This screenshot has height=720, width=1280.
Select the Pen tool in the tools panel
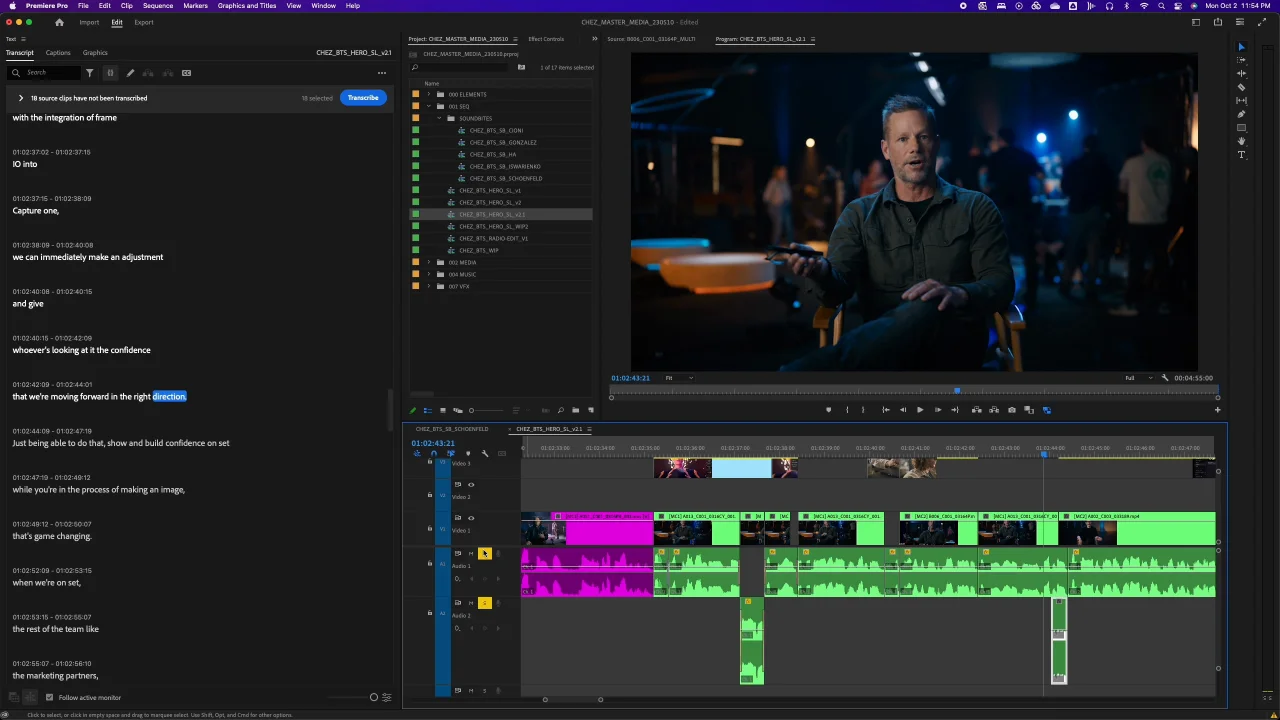point(1242,114)
